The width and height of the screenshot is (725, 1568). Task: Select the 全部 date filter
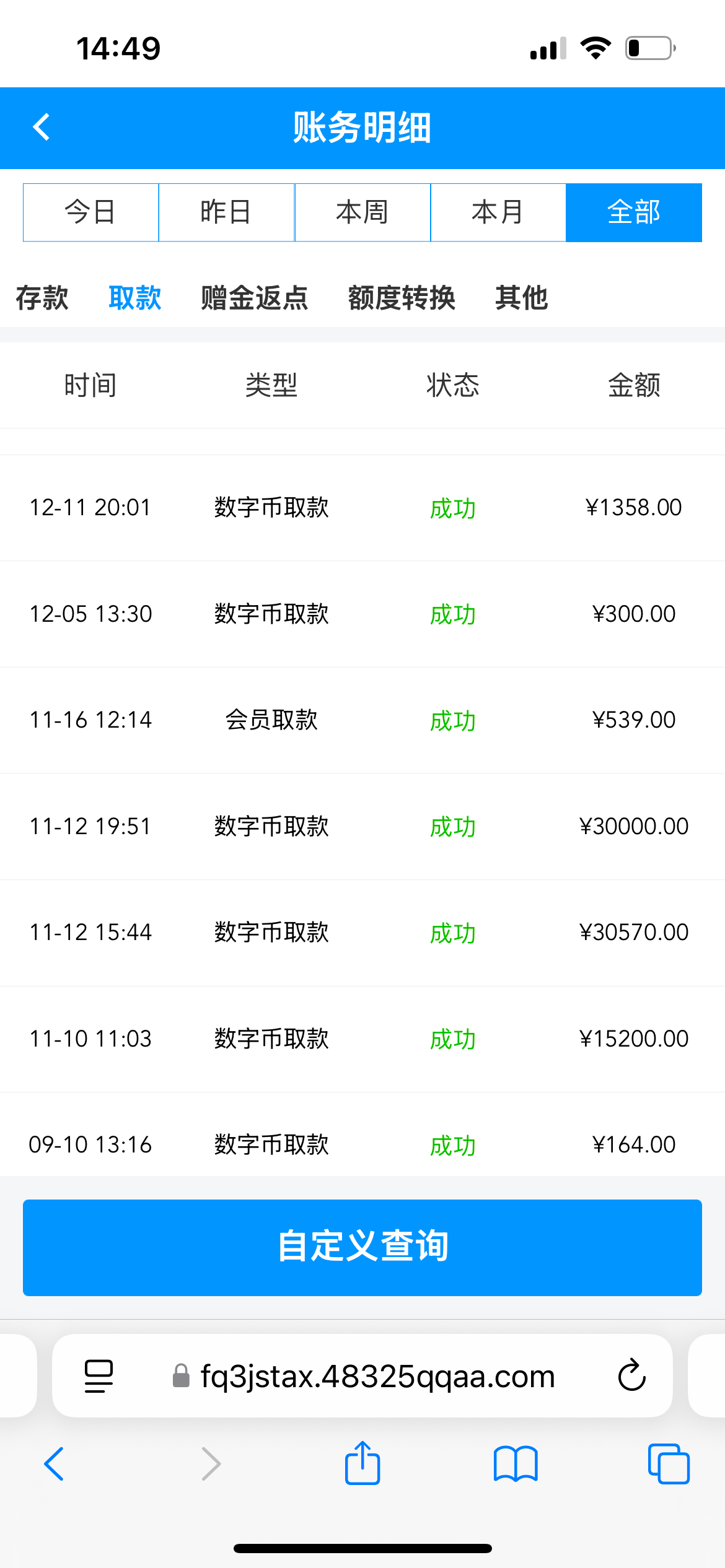click(633, 212)
